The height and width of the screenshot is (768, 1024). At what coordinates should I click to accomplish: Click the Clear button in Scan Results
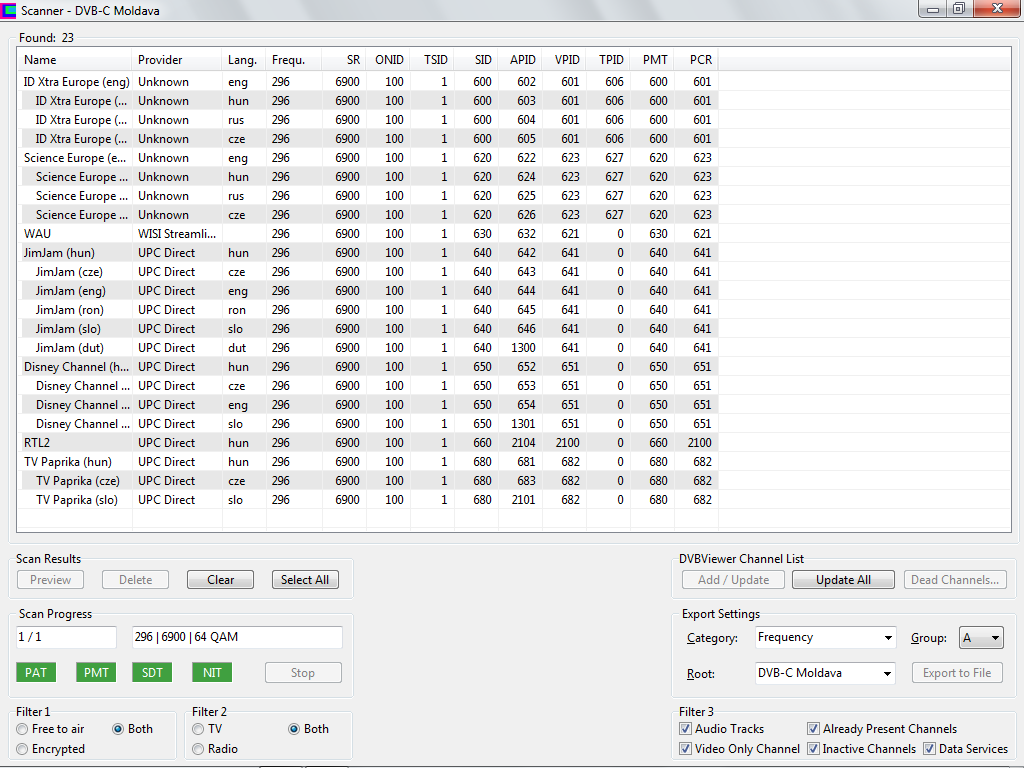pos(220,580)
